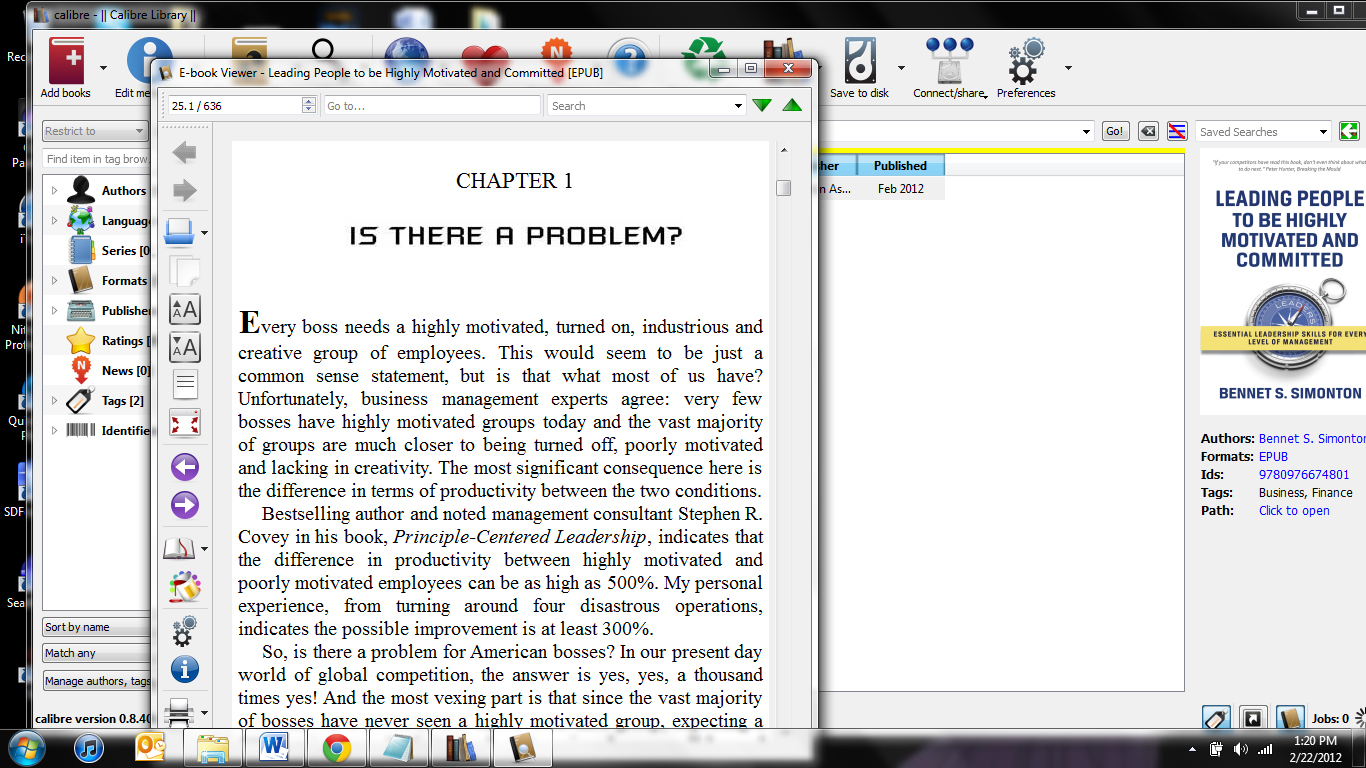Toggle full screen mode in the e-book viewer
This screenshot has height=768, width=1366.
[x=185, y=423]
